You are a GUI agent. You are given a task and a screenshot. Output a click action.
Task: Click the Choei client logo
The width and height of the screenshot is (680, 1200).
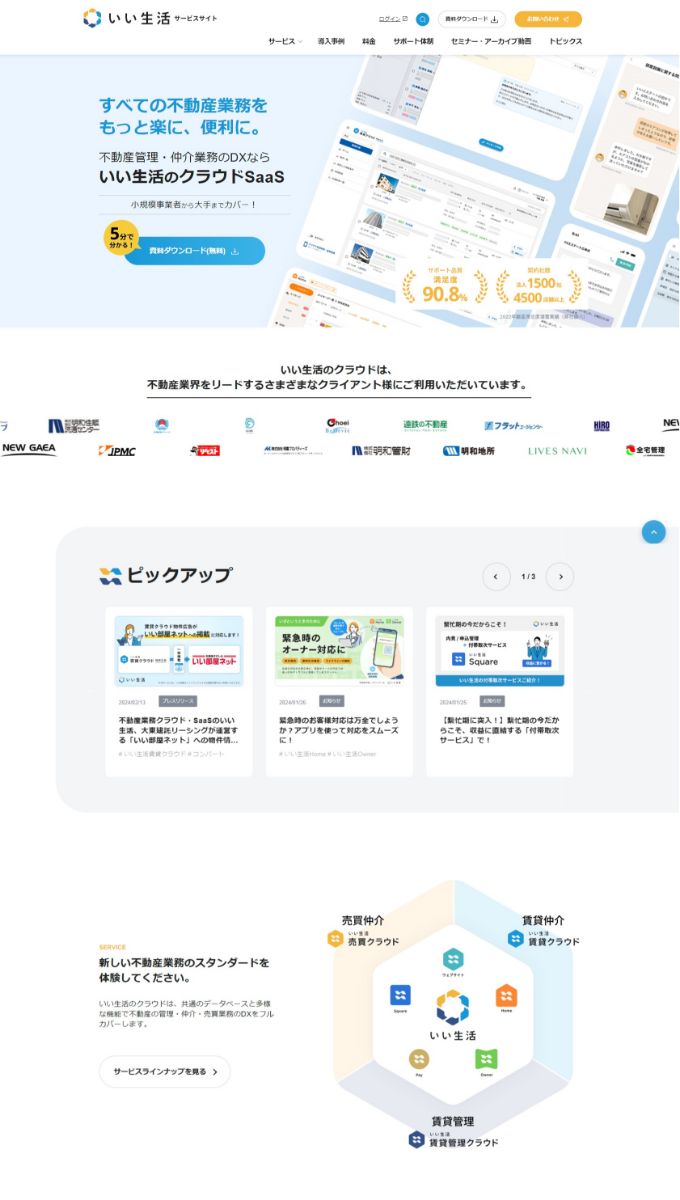click(x=337, y=425)
